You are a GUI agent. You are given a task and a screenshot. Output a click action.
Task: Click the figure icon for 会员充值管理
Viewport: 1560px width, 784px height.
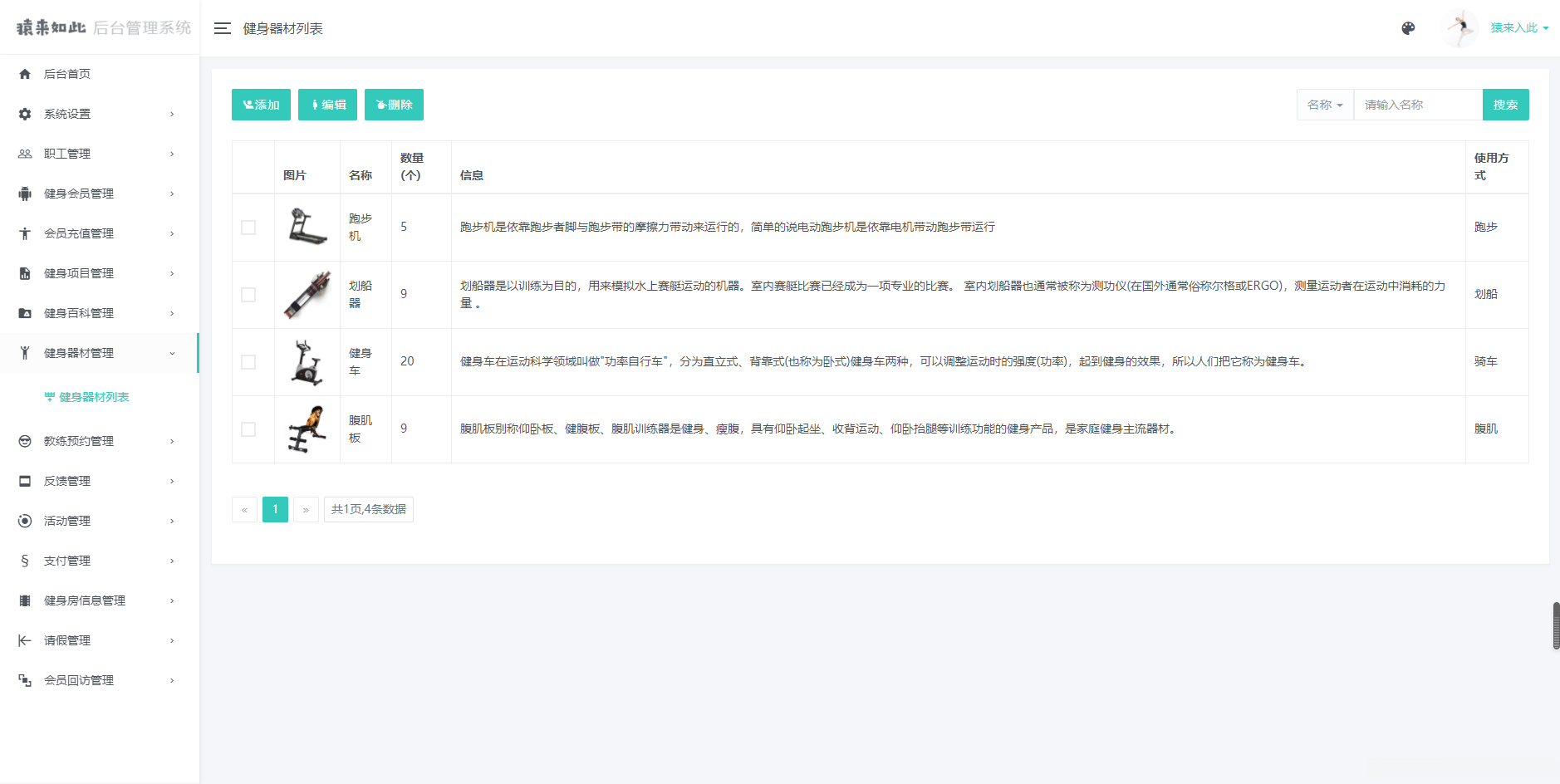(25, 233)
